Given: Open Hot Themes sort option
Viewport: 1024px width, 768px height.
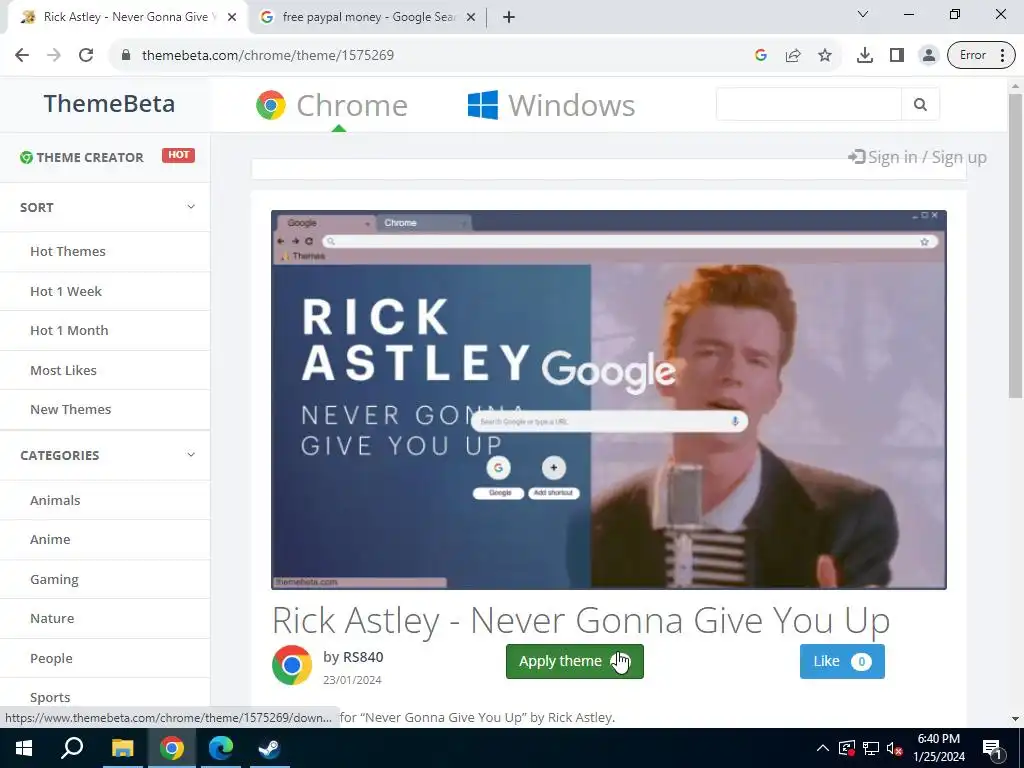Looking at the screenshot, I should 68,251.
